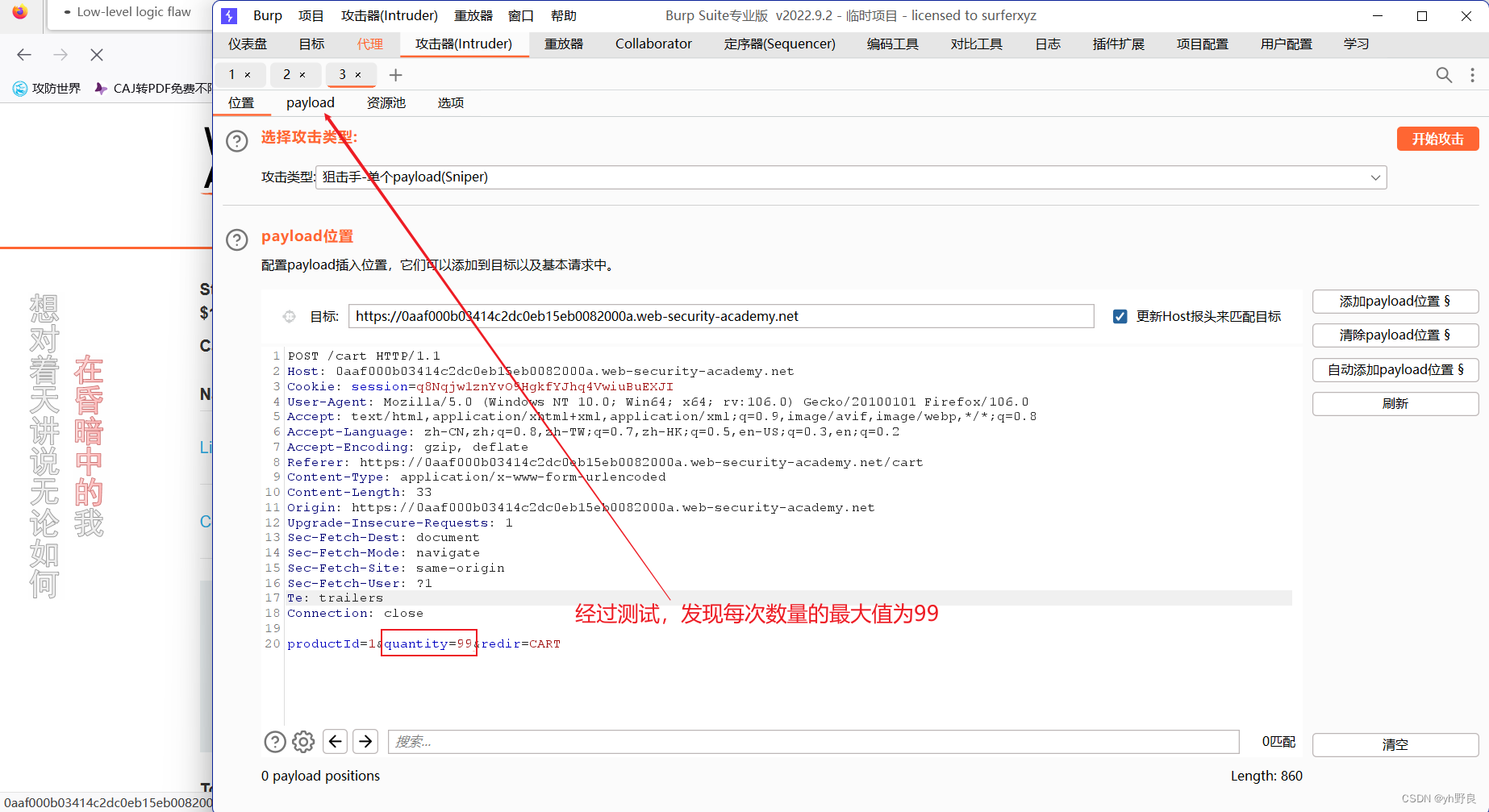Click the POST /cart HTTP/1.1 request line
The height and width of the screenshot is (812, 1489).
[364, 356]
